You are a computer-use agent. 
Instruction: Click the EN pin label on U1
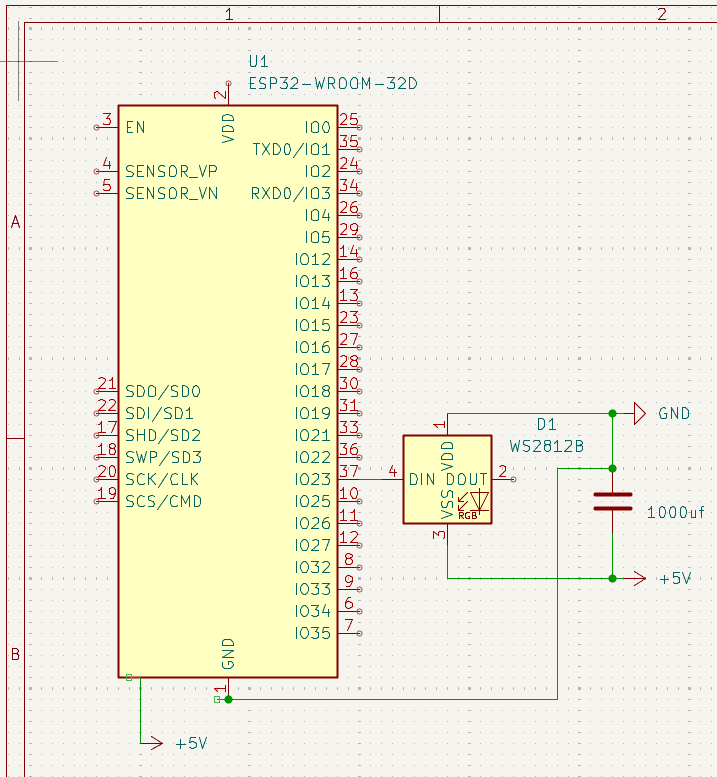pos(135,127)
